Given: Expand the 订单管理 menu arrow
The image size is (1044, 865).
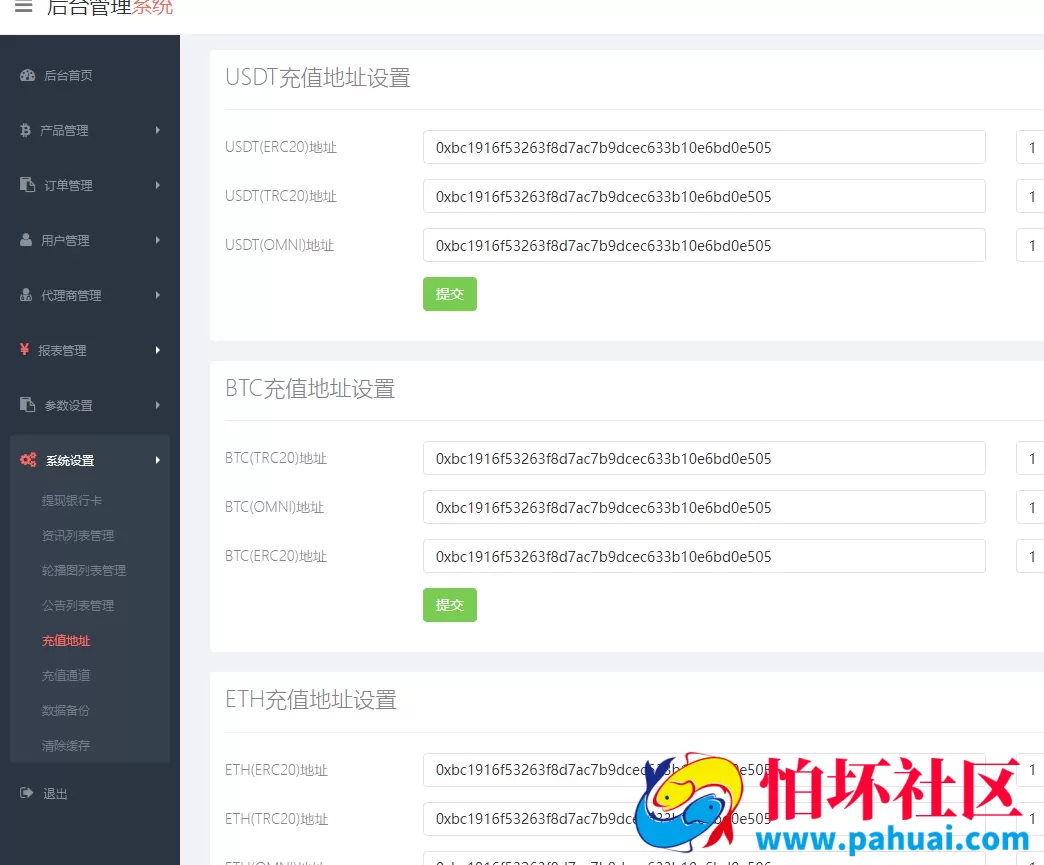Looking at the screenshot, I should [x=158, y=185].
